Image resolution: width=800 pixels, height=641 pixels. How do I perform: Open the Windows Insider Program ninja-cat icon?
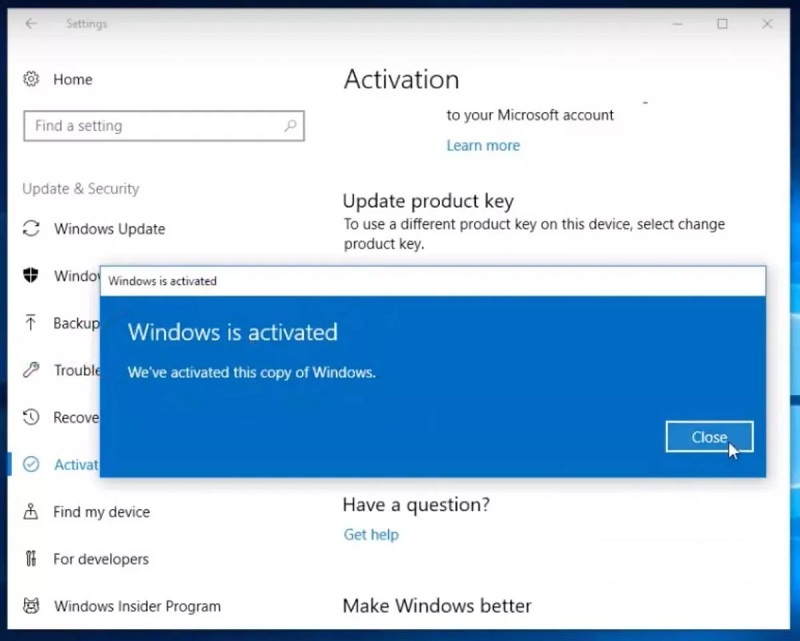(31, 606)
